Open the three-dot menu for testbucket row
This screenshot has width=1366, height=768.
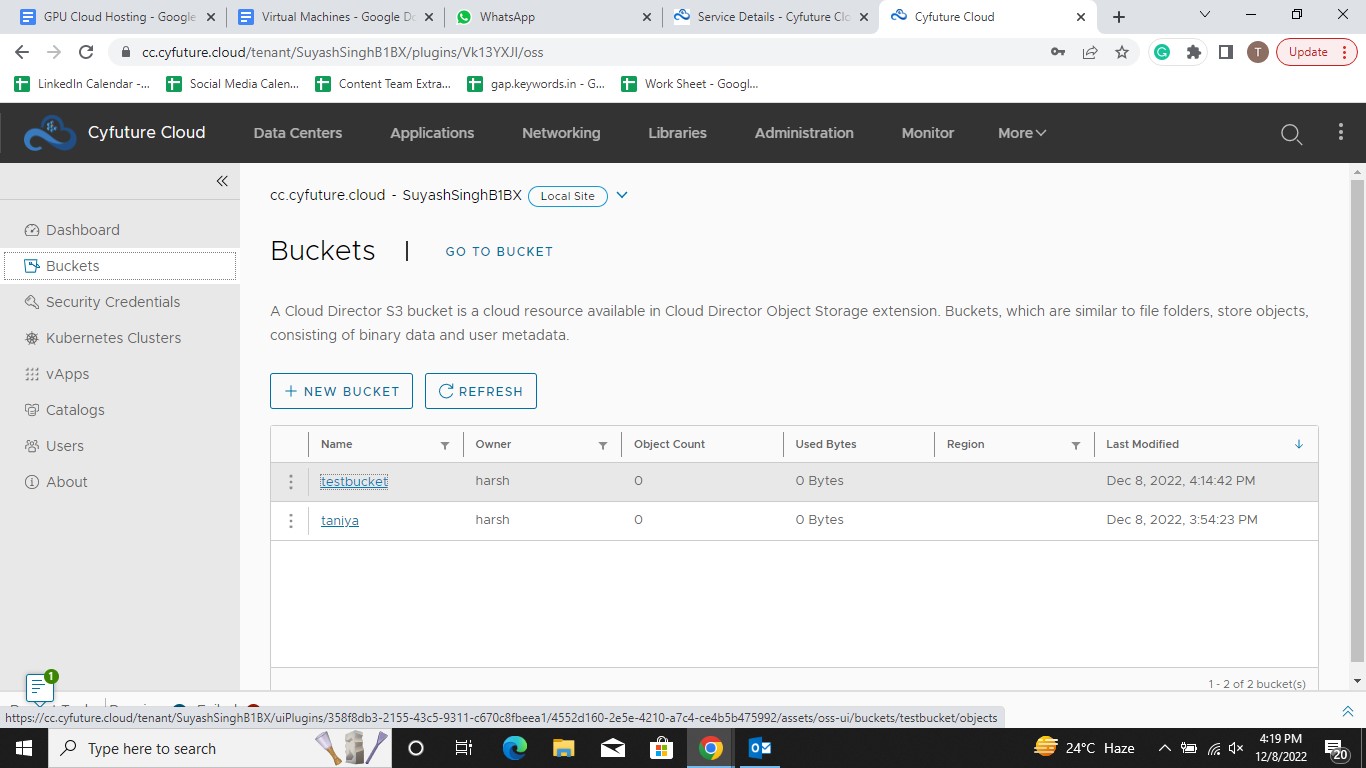click(x=291, y=482)
